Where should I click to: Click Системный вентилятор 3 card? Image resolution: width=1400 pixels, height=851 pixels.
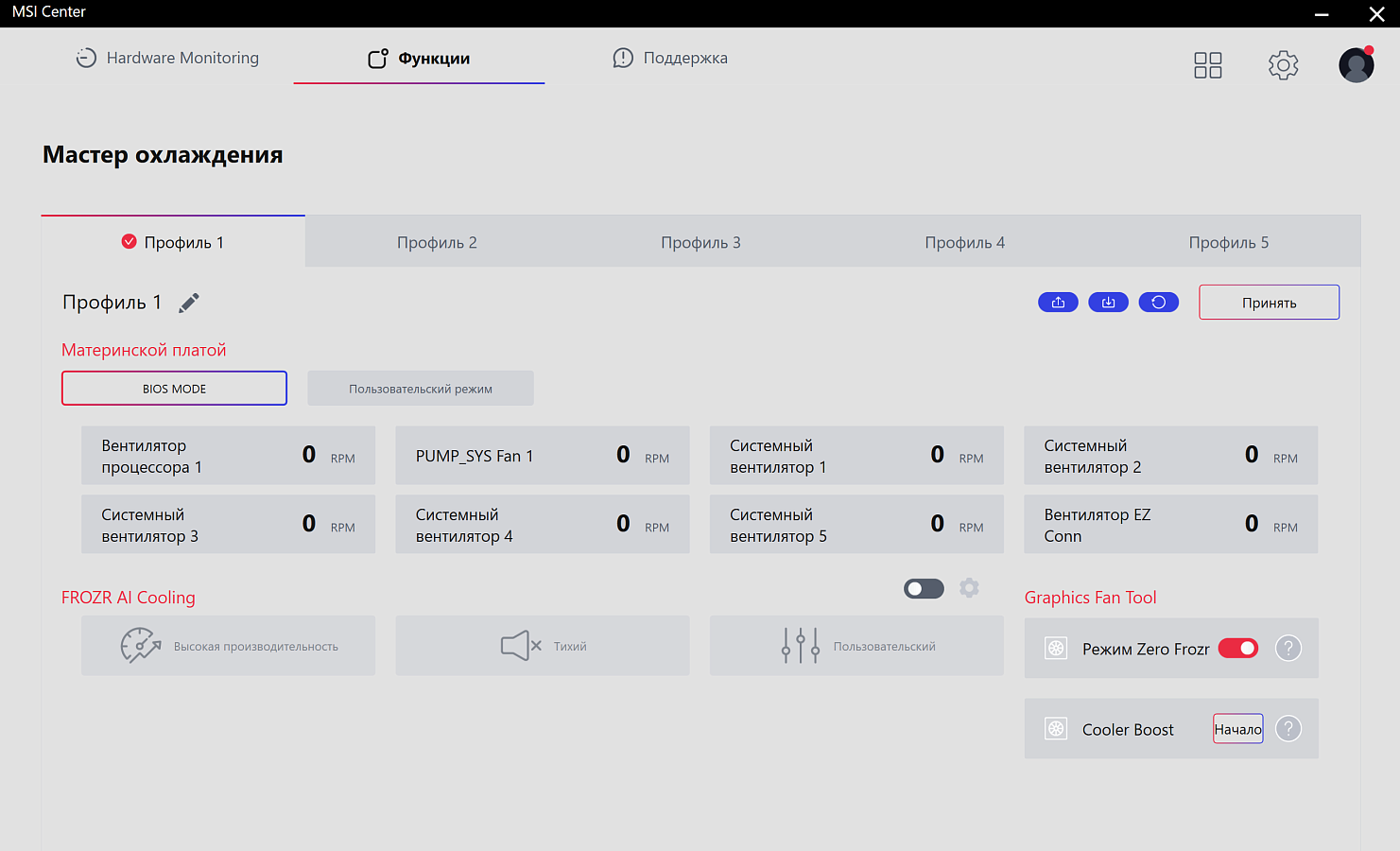click(228, 525)
